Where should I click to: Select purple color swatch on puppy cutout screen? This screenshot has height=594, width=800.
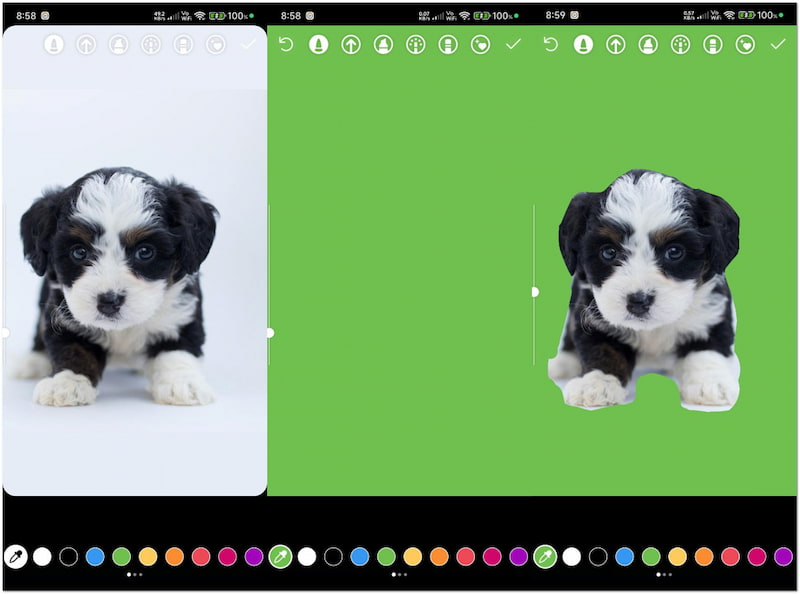point(783,556)
